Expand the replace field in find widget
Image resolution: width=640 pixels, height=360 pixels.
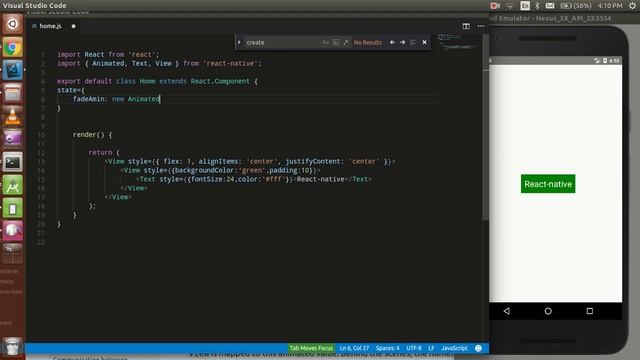[239, 42]
